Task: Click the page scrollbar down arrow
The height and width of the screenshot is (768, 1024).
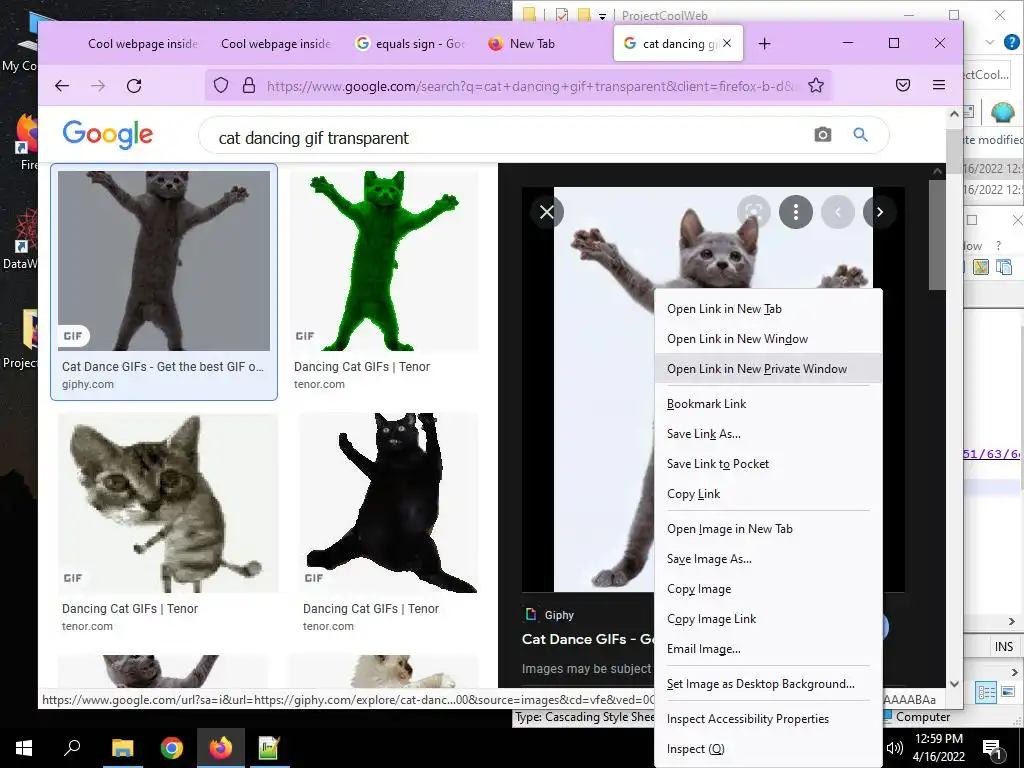Action: [954, 684]
